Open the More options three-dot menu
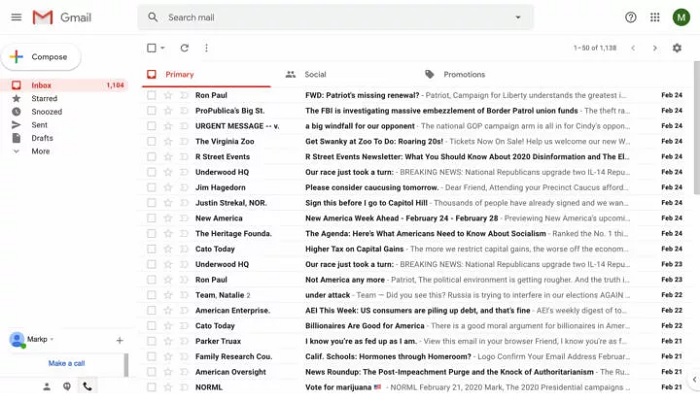The image size is (700, 401). point(206,48)
